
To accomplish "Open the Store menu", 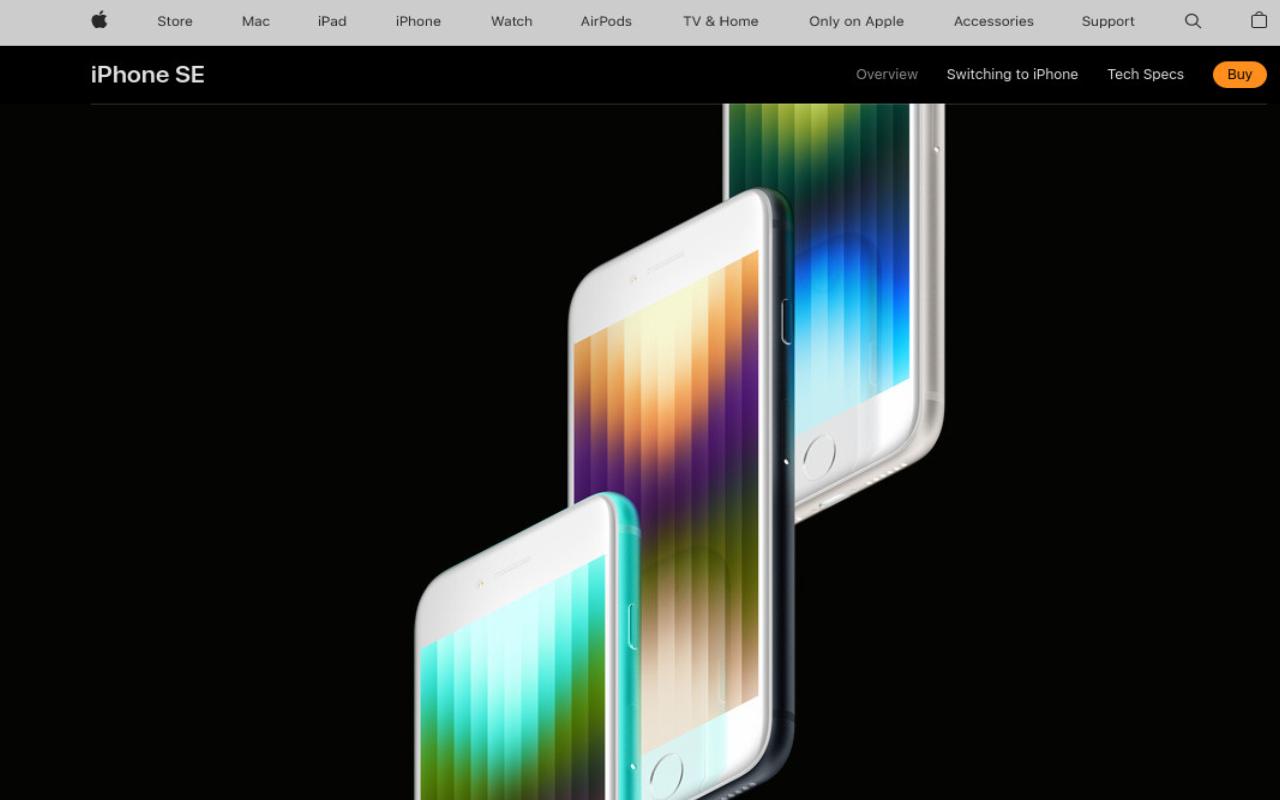I will [175, 21].
